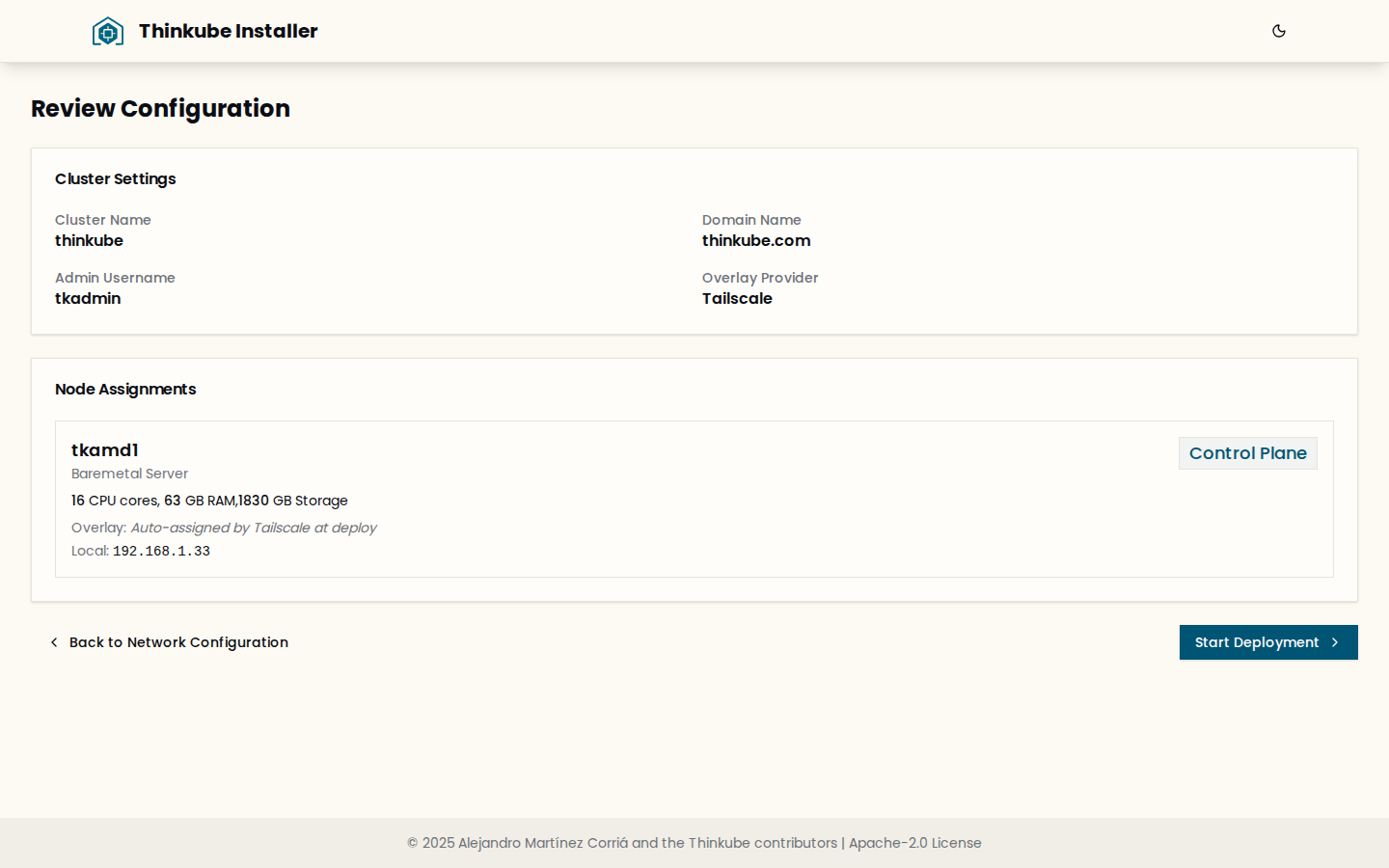Click the node name tkamd1
The image size is (1389, 868).
tap(105, 450)
